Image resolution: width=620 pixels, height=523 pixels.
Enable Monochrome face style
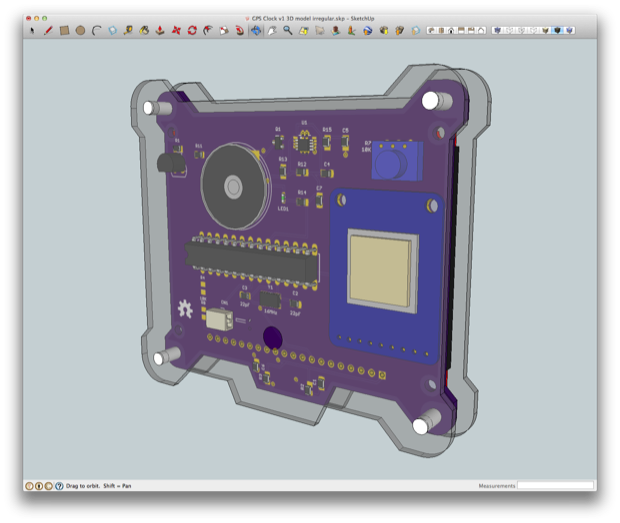click(x=569, y=30)
